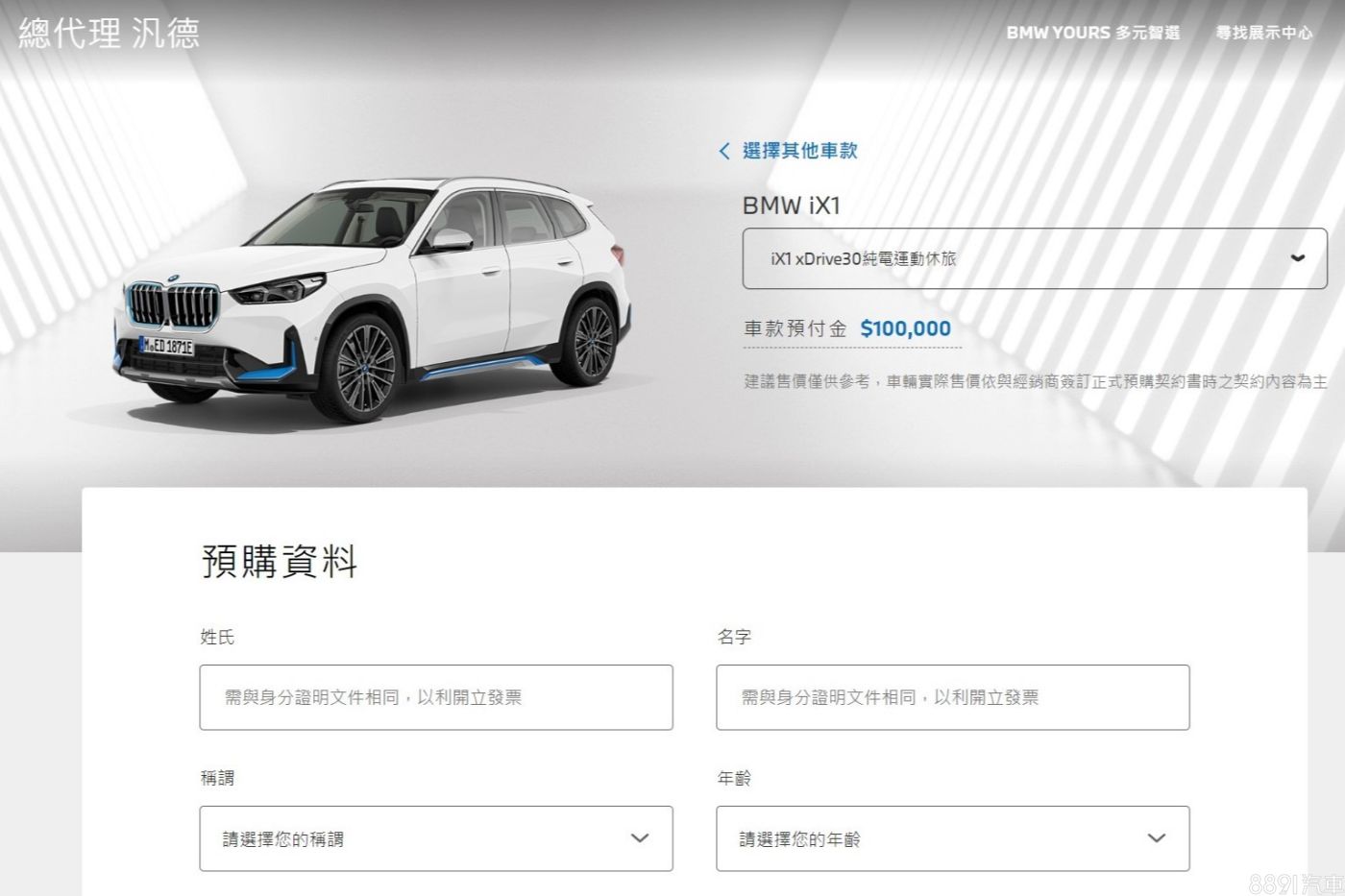Focus the 名字 first name input field
Screen dimensions: 1345x896
953,697
